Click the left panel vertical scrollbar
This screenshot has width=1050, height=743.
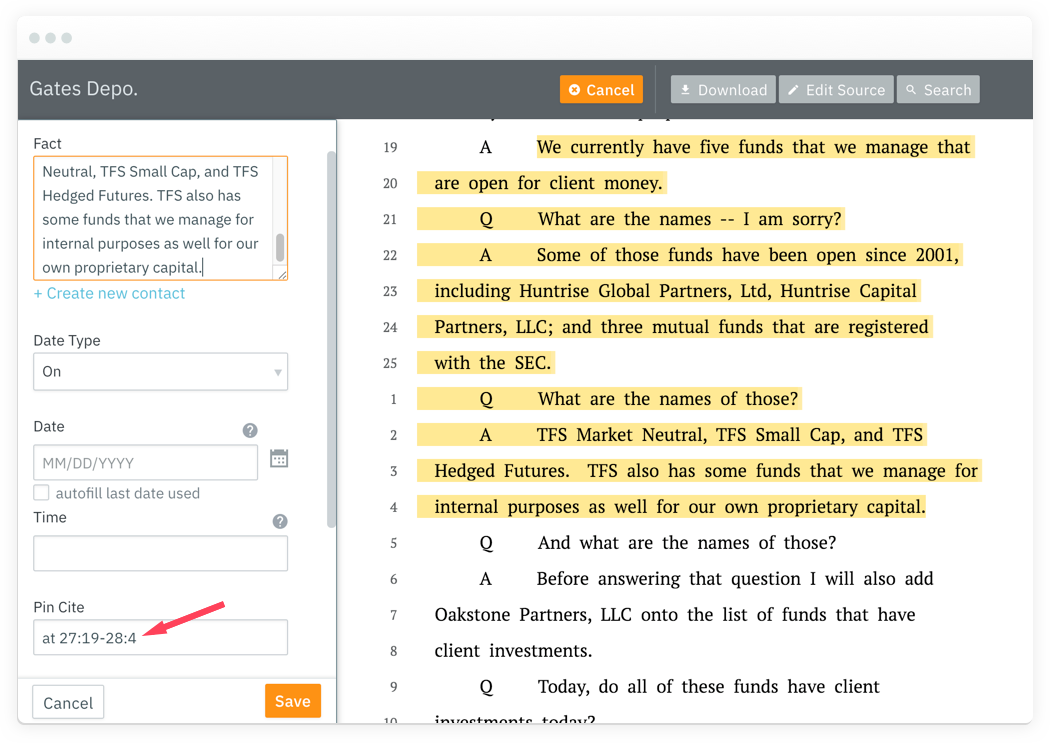(331, 340)
